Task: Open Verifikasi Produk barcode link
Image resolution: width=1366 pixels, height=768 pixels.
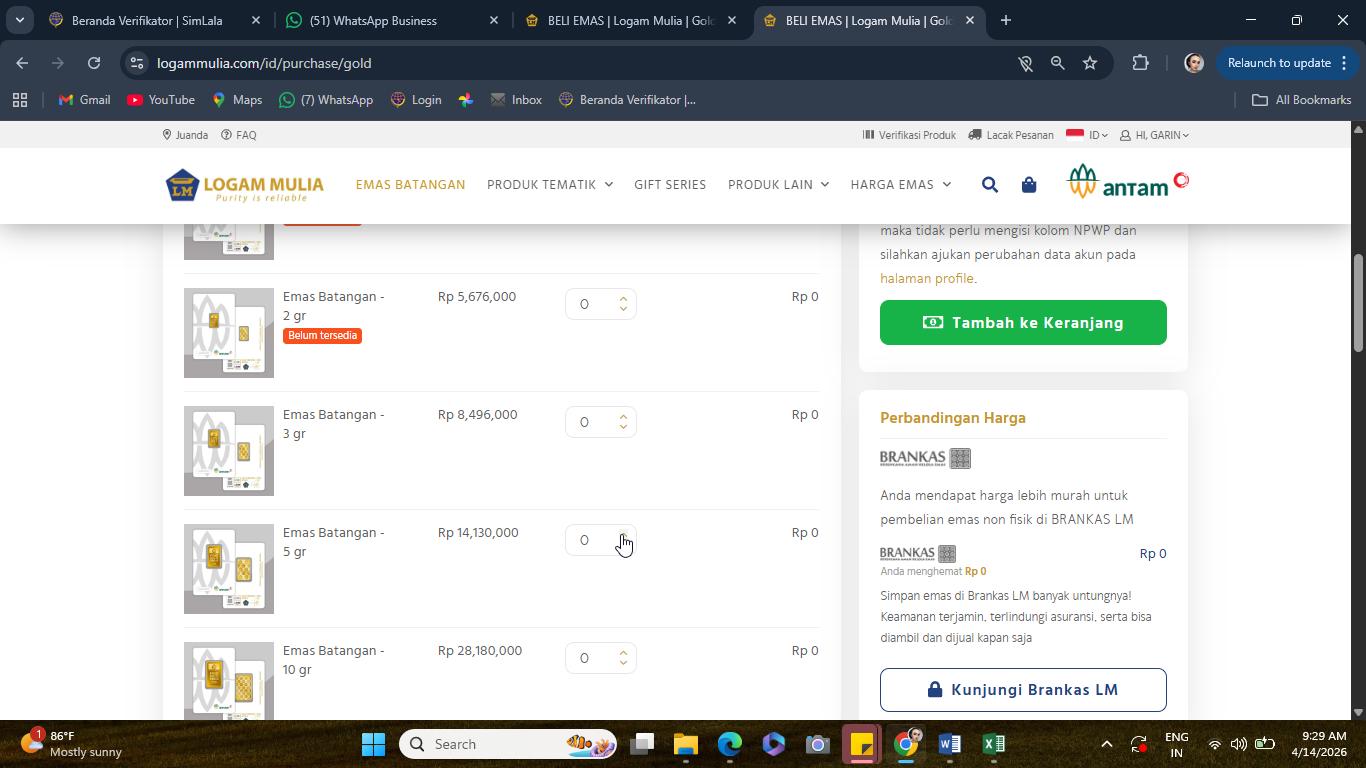Action: pos(909,135)
